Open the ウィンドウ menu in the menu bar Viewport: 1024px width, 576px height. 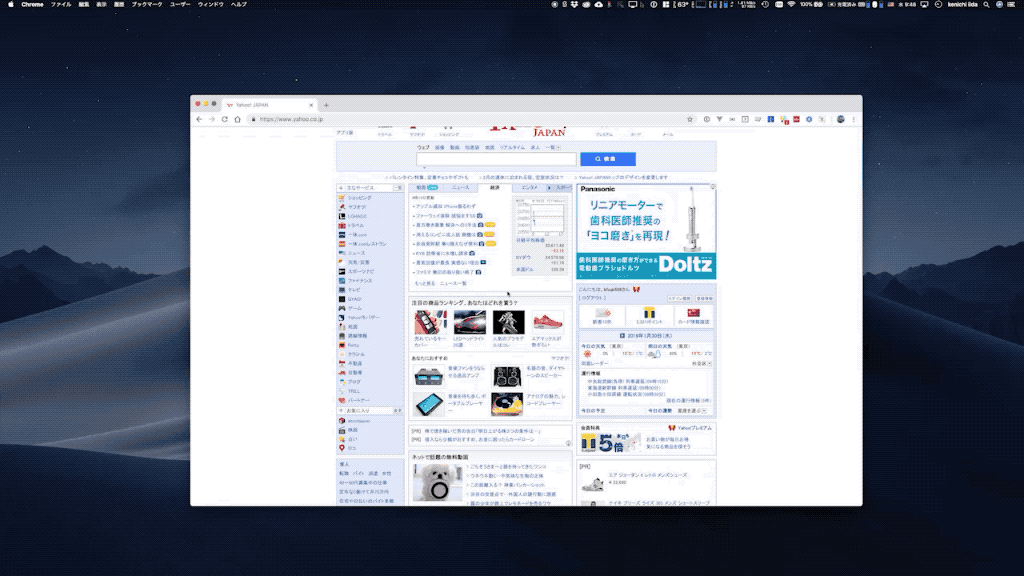[x=210, y=5]
